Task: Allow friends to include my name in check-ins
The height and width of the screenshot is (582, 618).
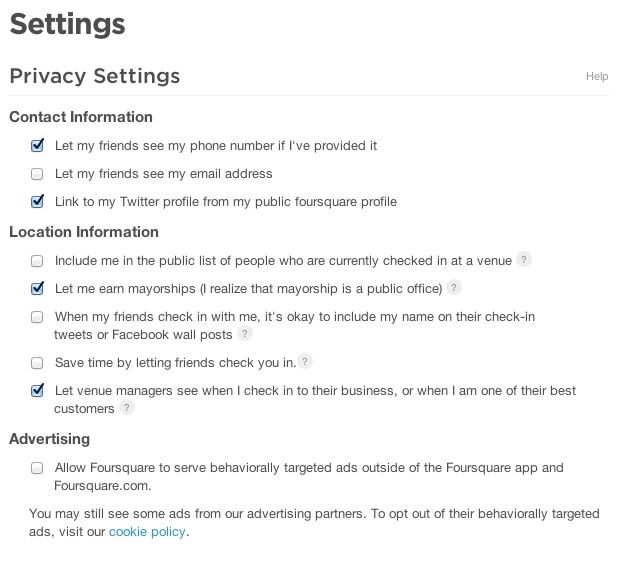Action: (37, 317)
